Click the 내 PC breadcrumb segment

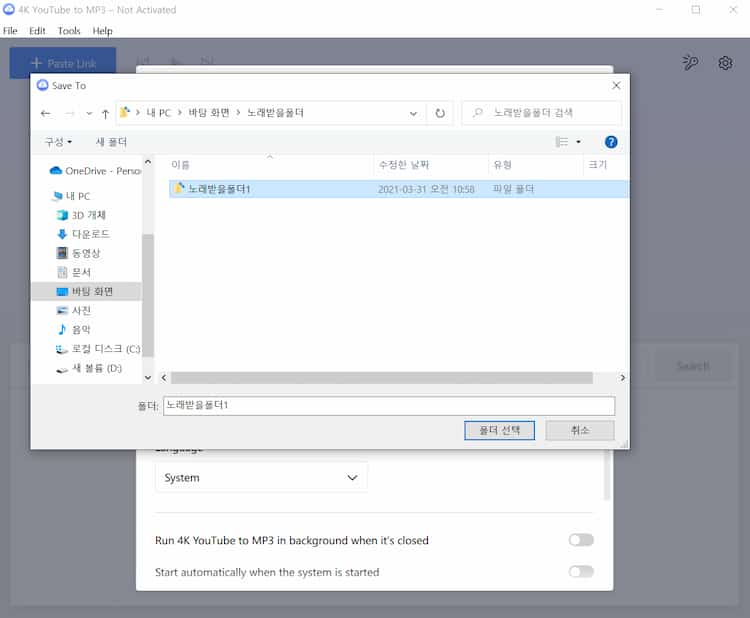tap(158, 113)
